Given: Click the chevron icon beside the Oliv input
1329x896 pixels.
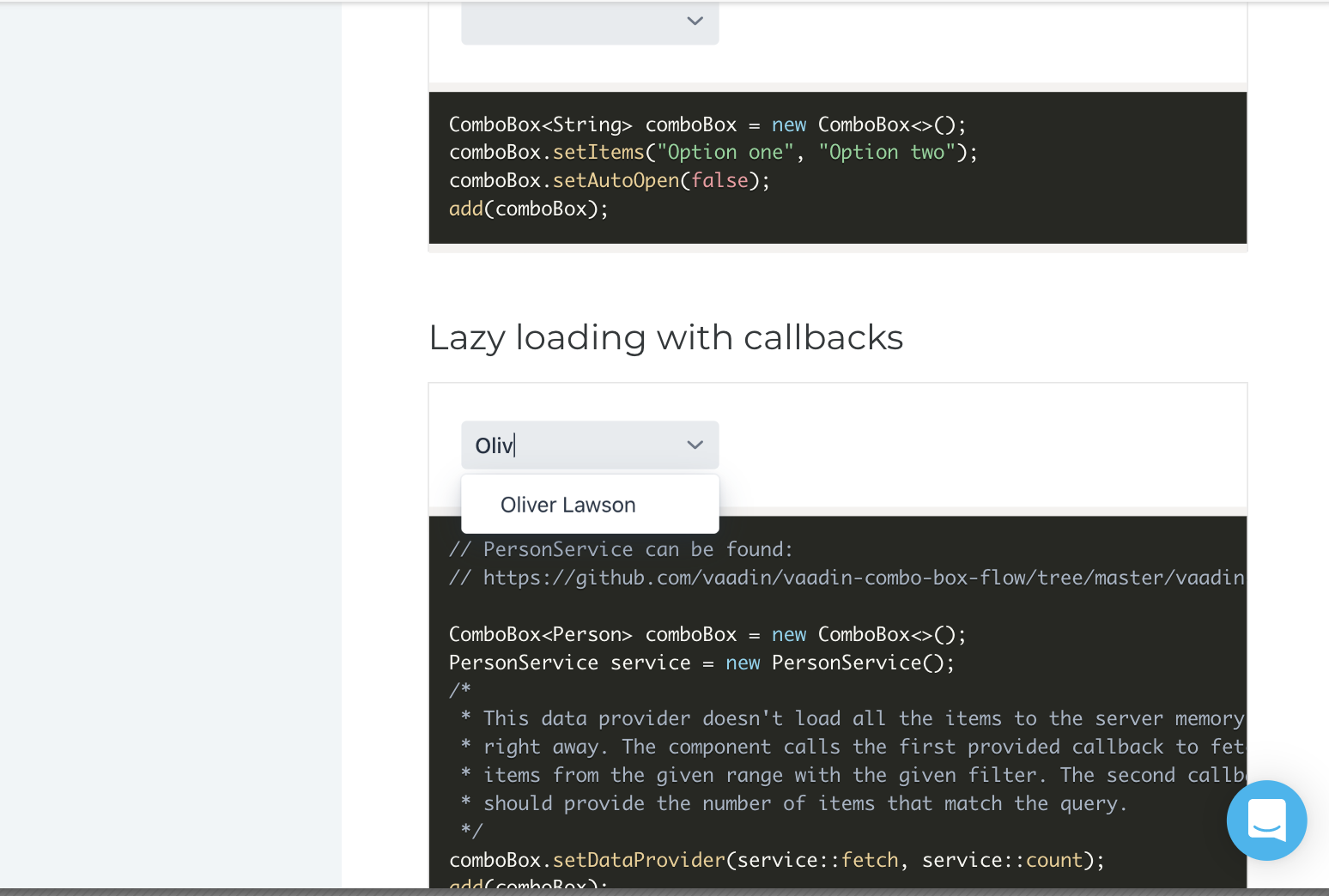Looking at the screenshot, I should [694, 445].
